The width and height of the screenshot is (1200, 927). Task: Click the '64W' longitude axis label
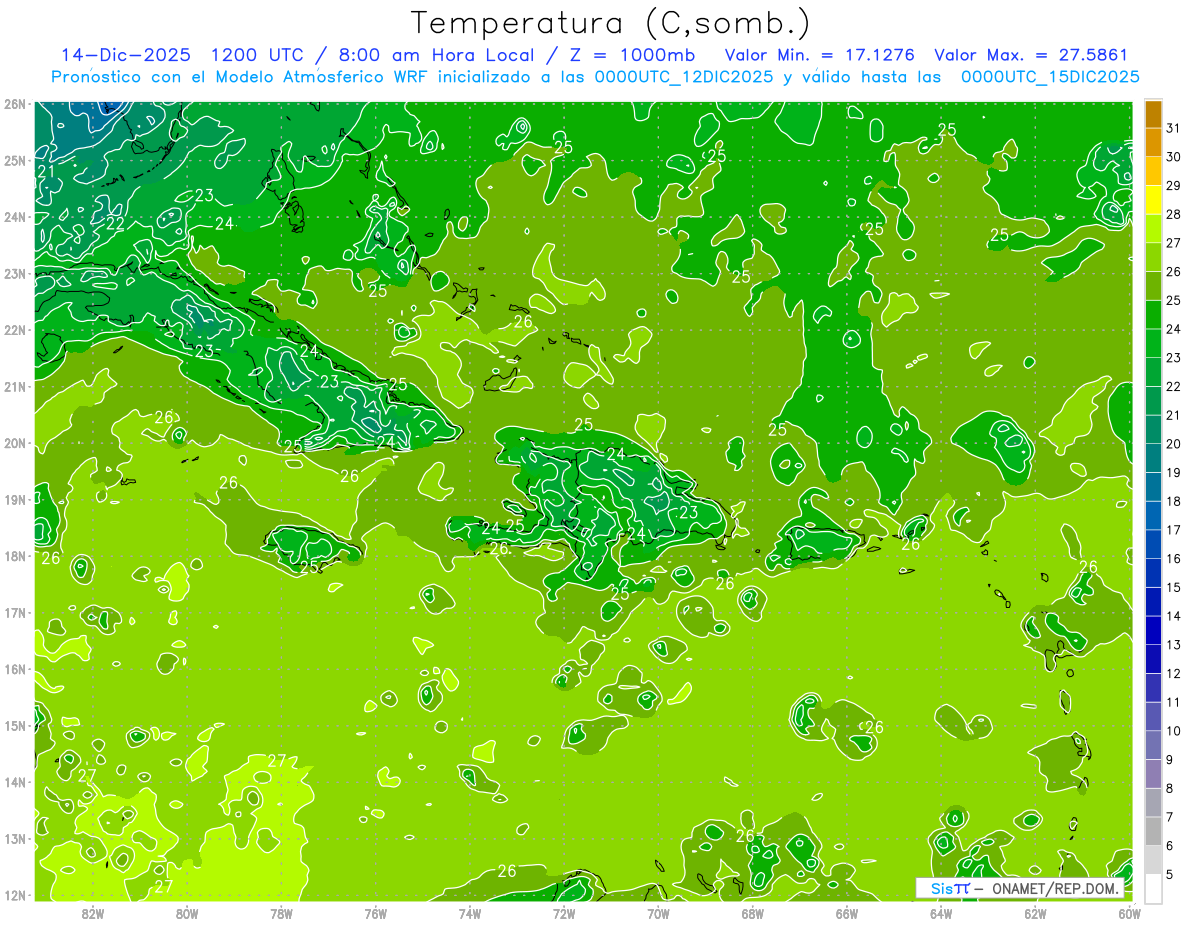[x=941, y=914]
